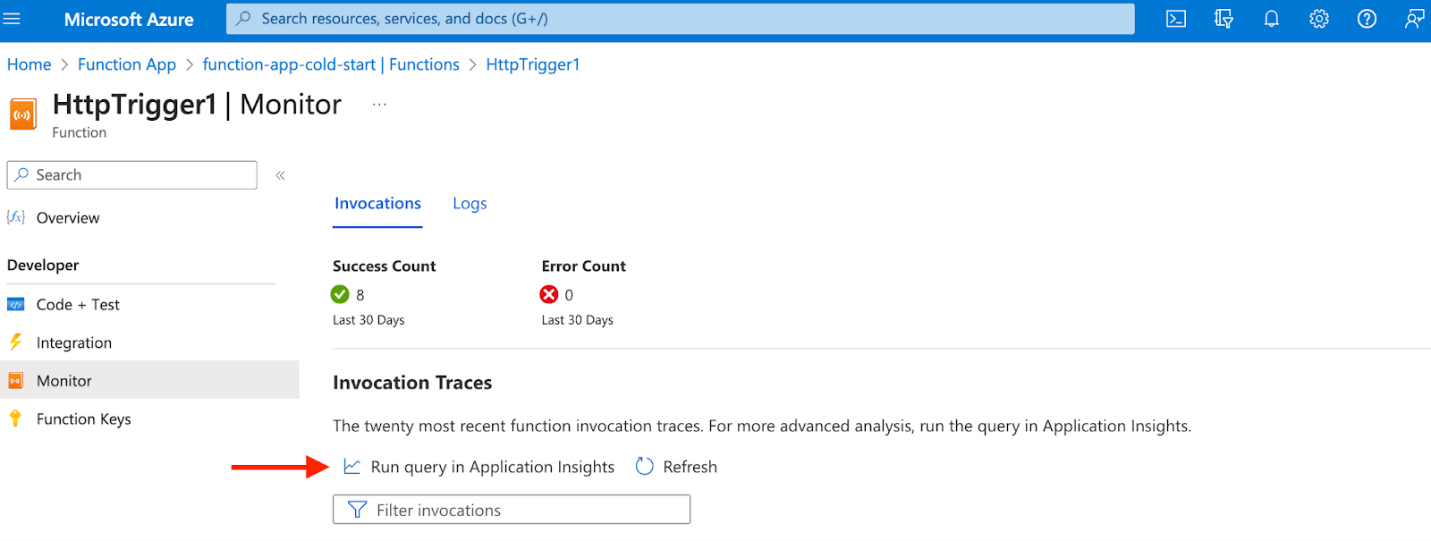Click the Developer section heading
Screen dimensions: 1431x541
coord(43,265)
